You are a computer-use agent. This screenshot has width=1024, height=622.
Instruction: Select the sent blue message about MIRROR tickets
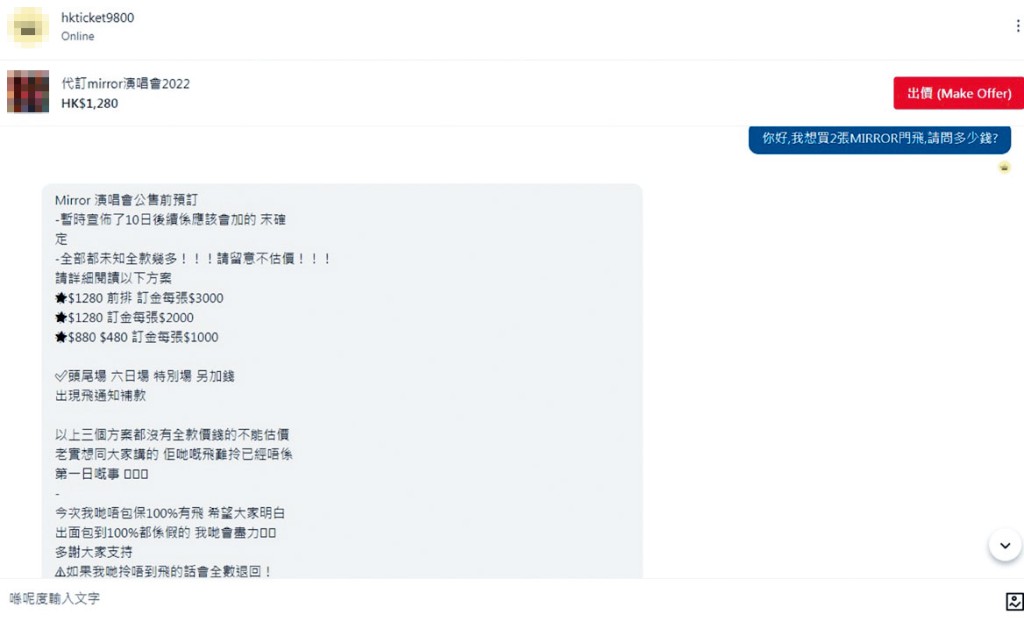[880, 139]
